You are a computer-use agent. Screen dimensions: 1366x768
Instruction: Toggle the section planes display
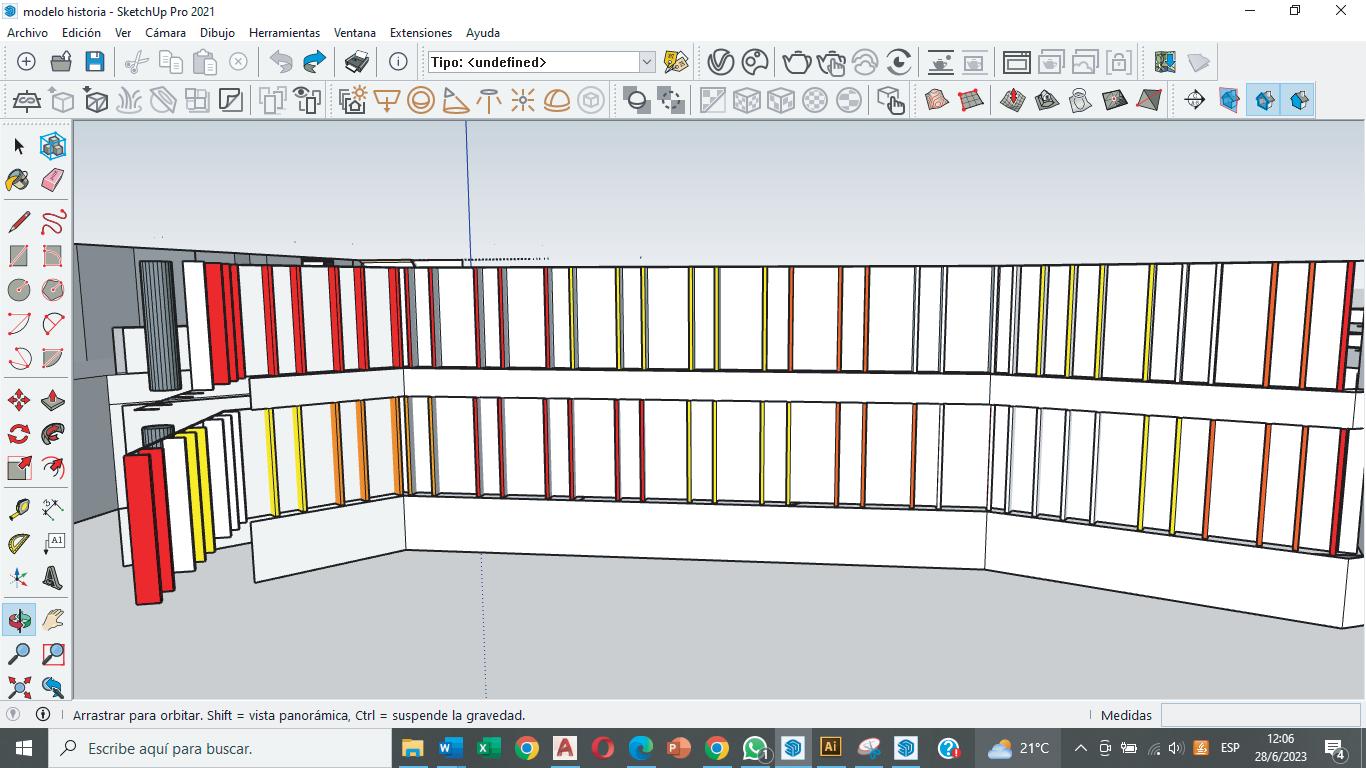point(1229,100)
